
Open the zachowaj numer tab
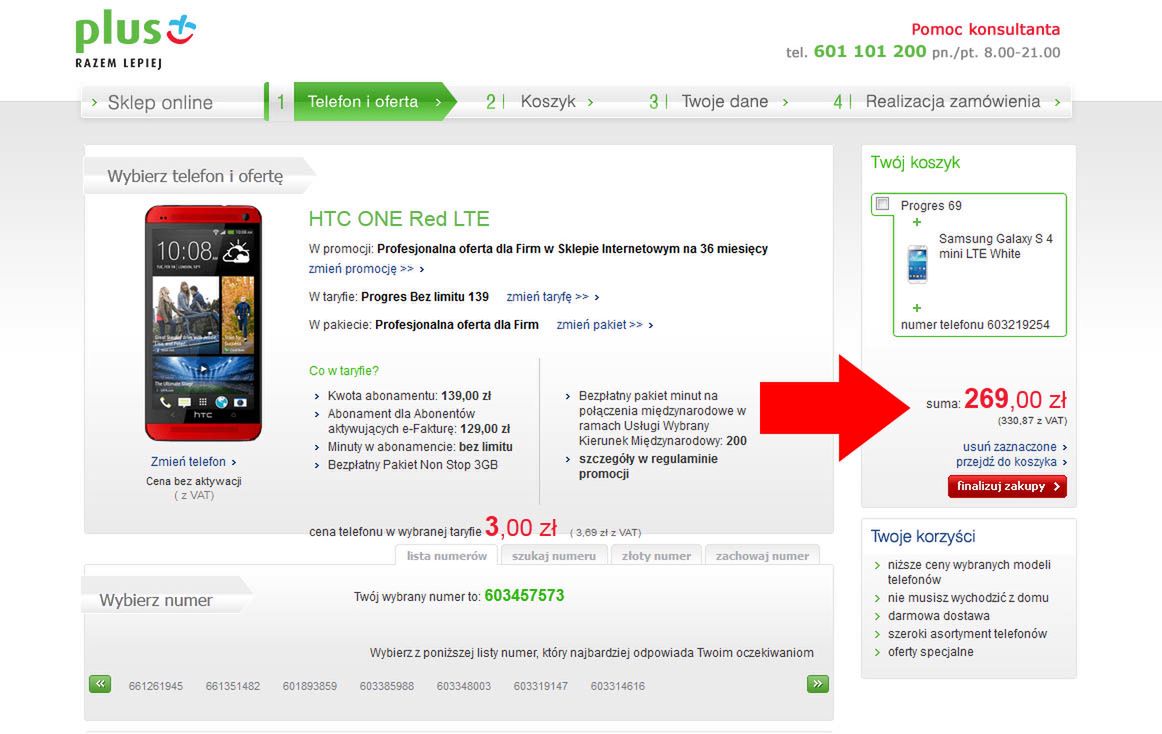click(x=763, y=555)
